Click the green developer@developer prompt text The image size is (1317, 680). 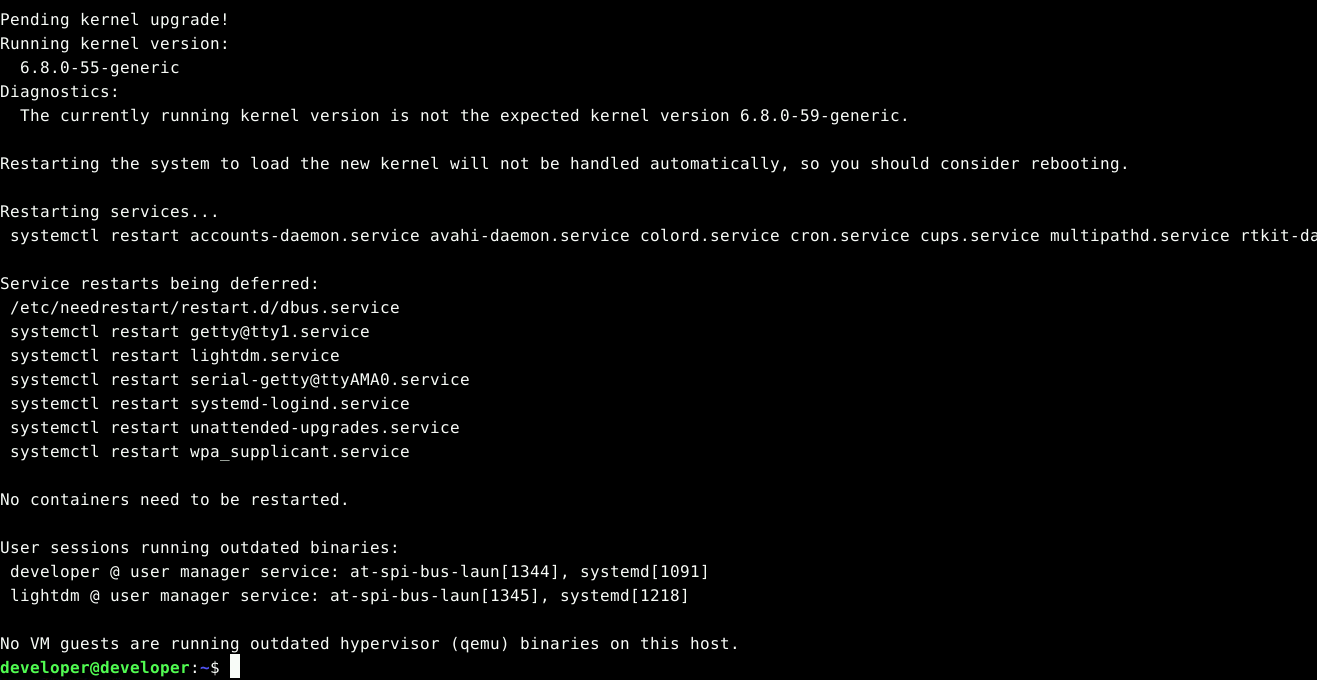tap(95, 667)
